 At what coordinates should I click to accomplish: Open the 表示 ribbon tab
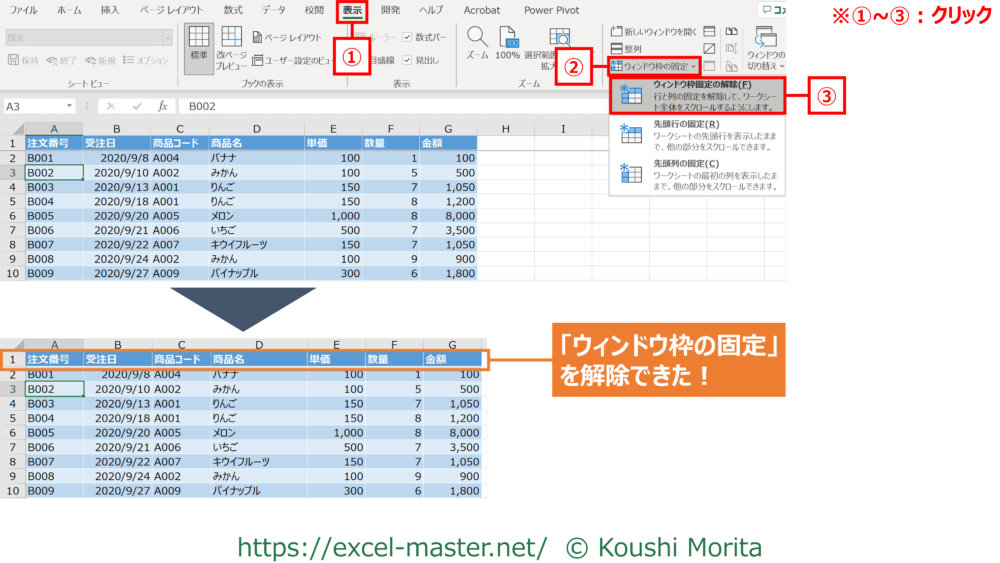pos(352,10)
